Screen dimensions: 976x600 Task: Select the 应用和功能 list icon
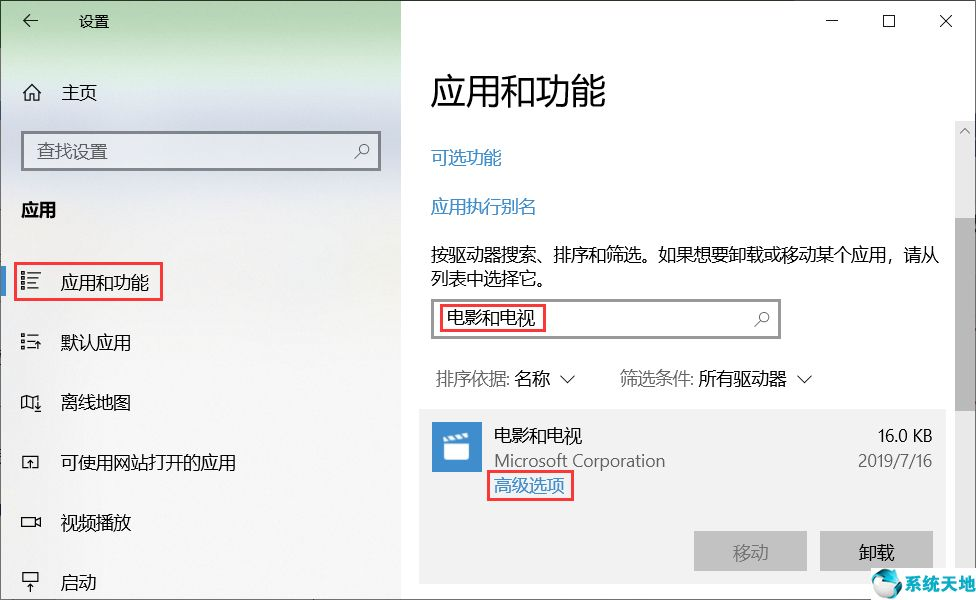[x=30, y=281]
